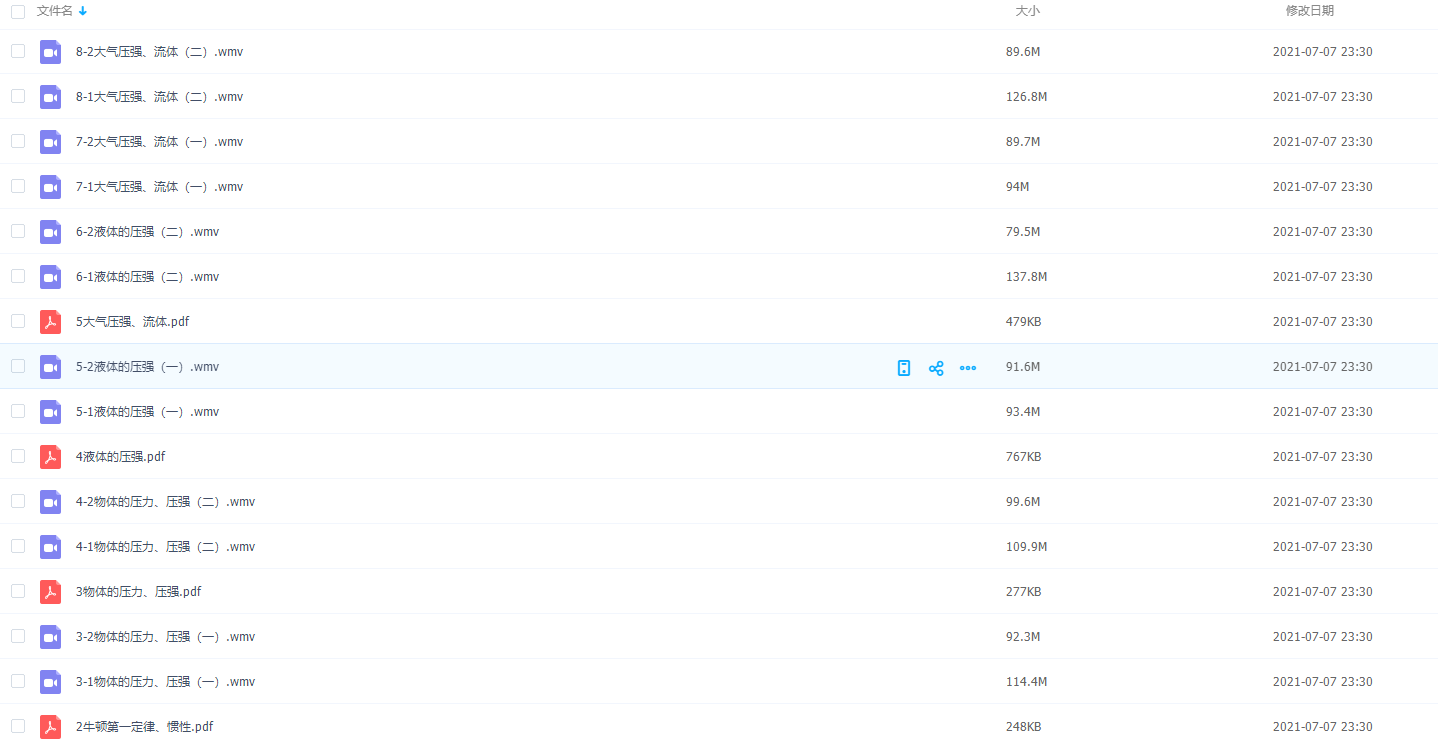Viewport: 1438px width, 746px height.
Task: Click the sort arrow next to 文件名
Action: tap(83, 11)
